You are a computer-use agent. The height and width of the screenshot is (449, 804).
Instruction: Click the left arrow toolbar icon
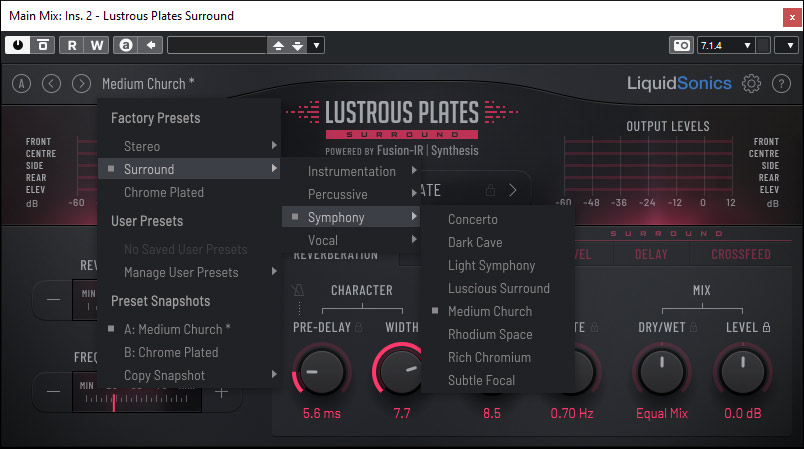151,45
